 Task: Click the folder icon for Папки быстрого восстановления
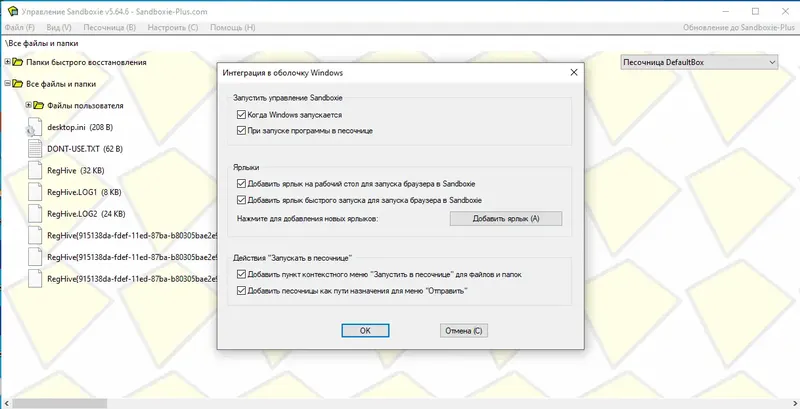[x=18, y=62]
